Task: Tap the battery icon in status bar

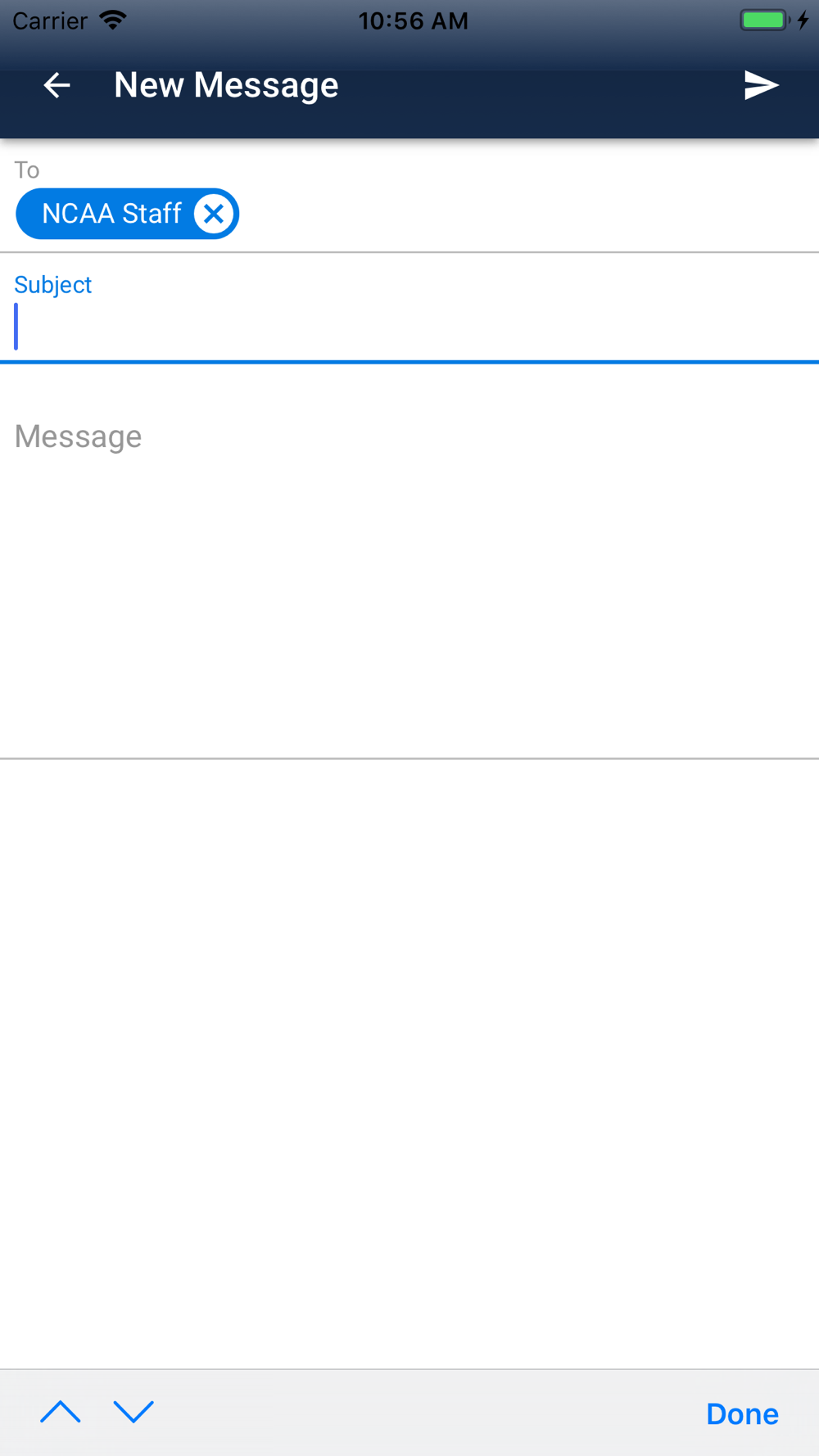Action: (x=765, y=20)
